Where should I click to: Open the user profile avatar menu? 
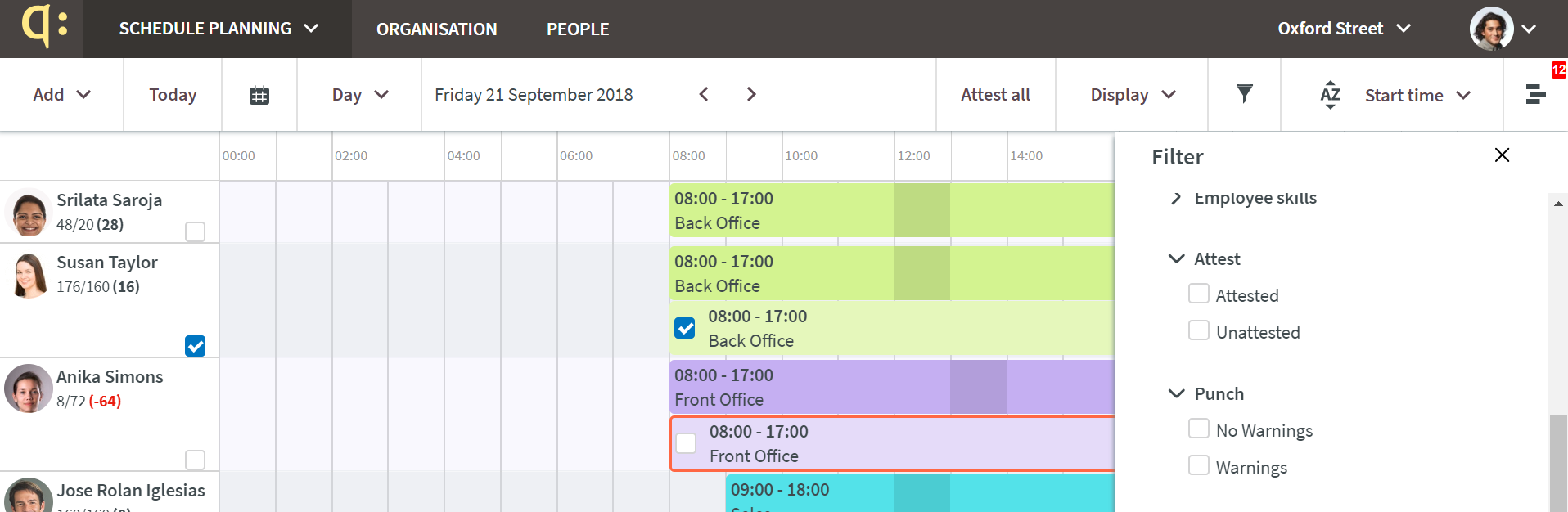tap(1491, 29)
